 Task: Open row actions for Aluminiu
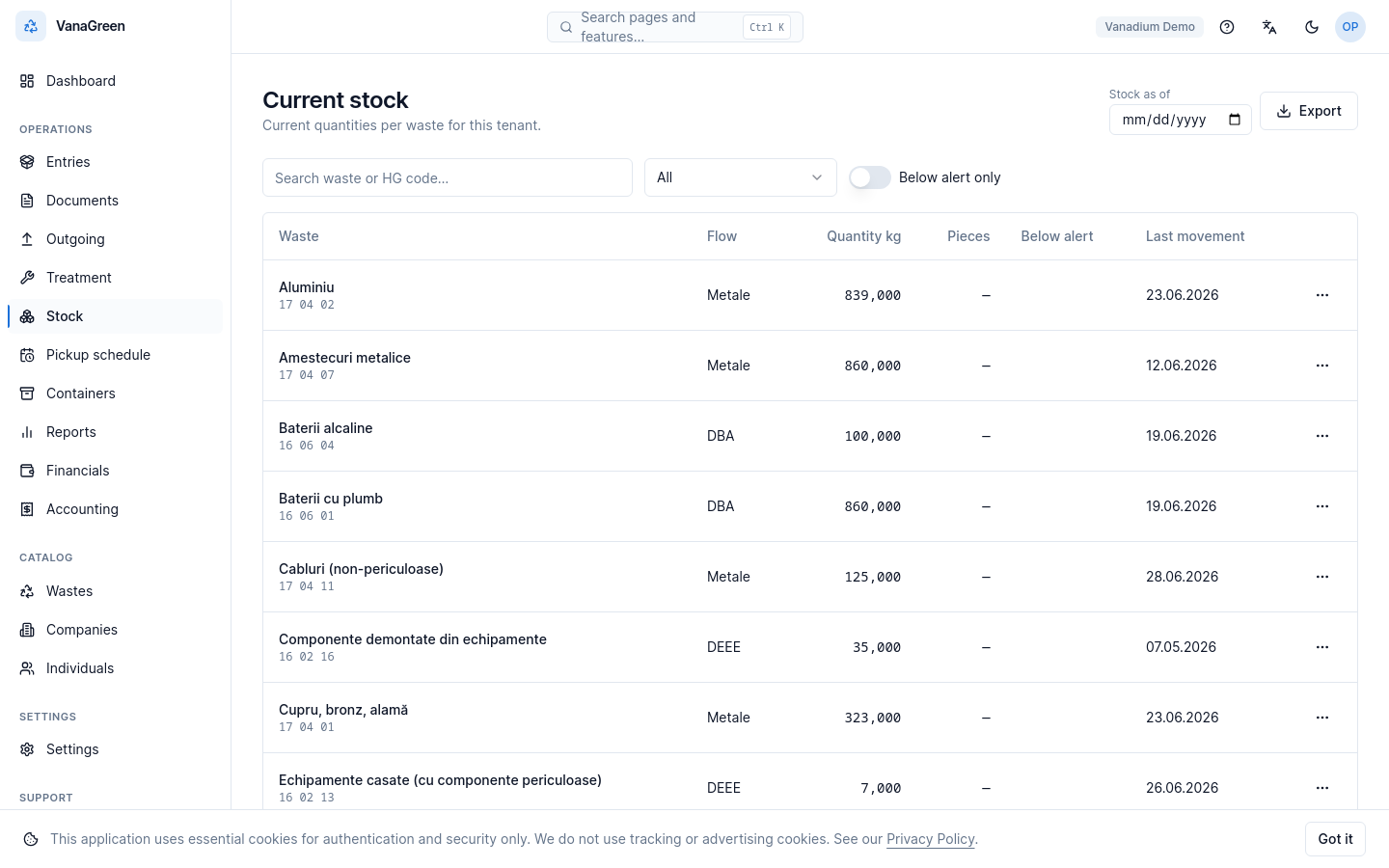click(x=1322, y=295)
